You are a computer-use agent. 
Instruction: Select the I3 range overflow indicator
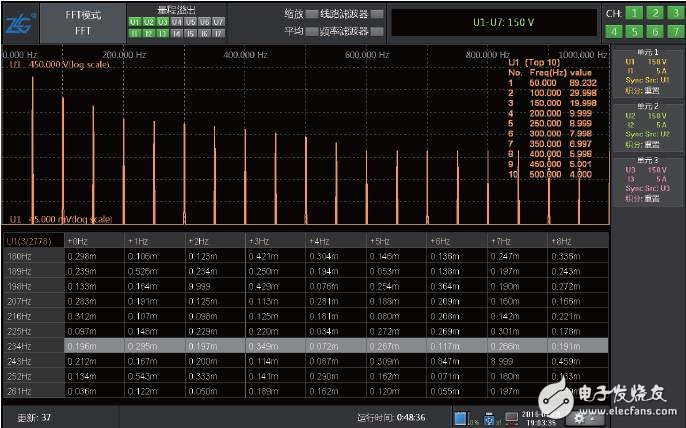pyautogui.click(x=163, y=33)
